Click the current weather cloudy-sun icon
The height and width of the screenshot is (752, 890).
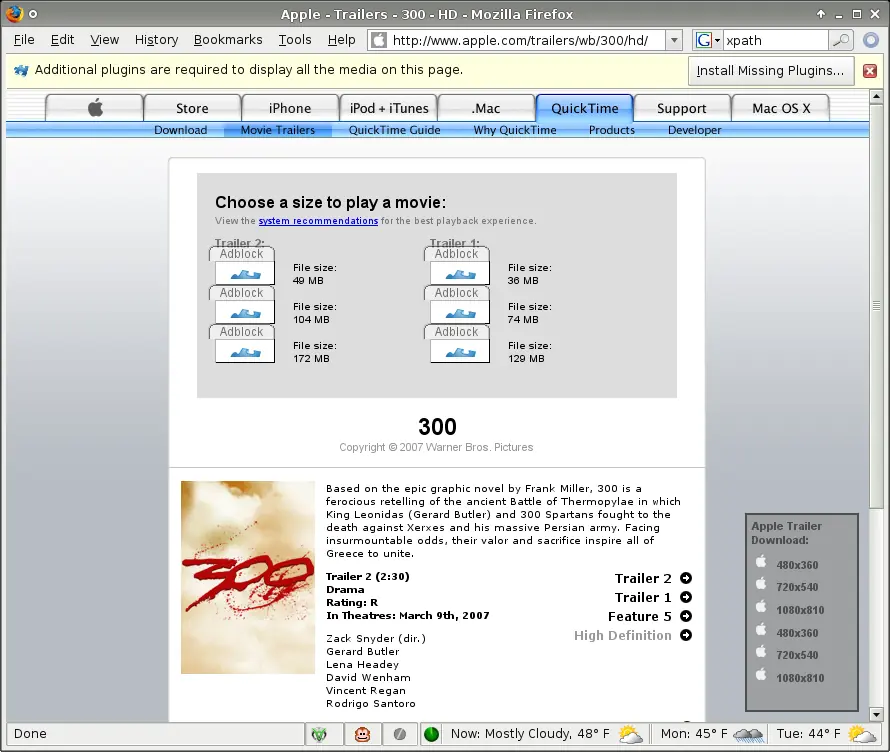630,734
